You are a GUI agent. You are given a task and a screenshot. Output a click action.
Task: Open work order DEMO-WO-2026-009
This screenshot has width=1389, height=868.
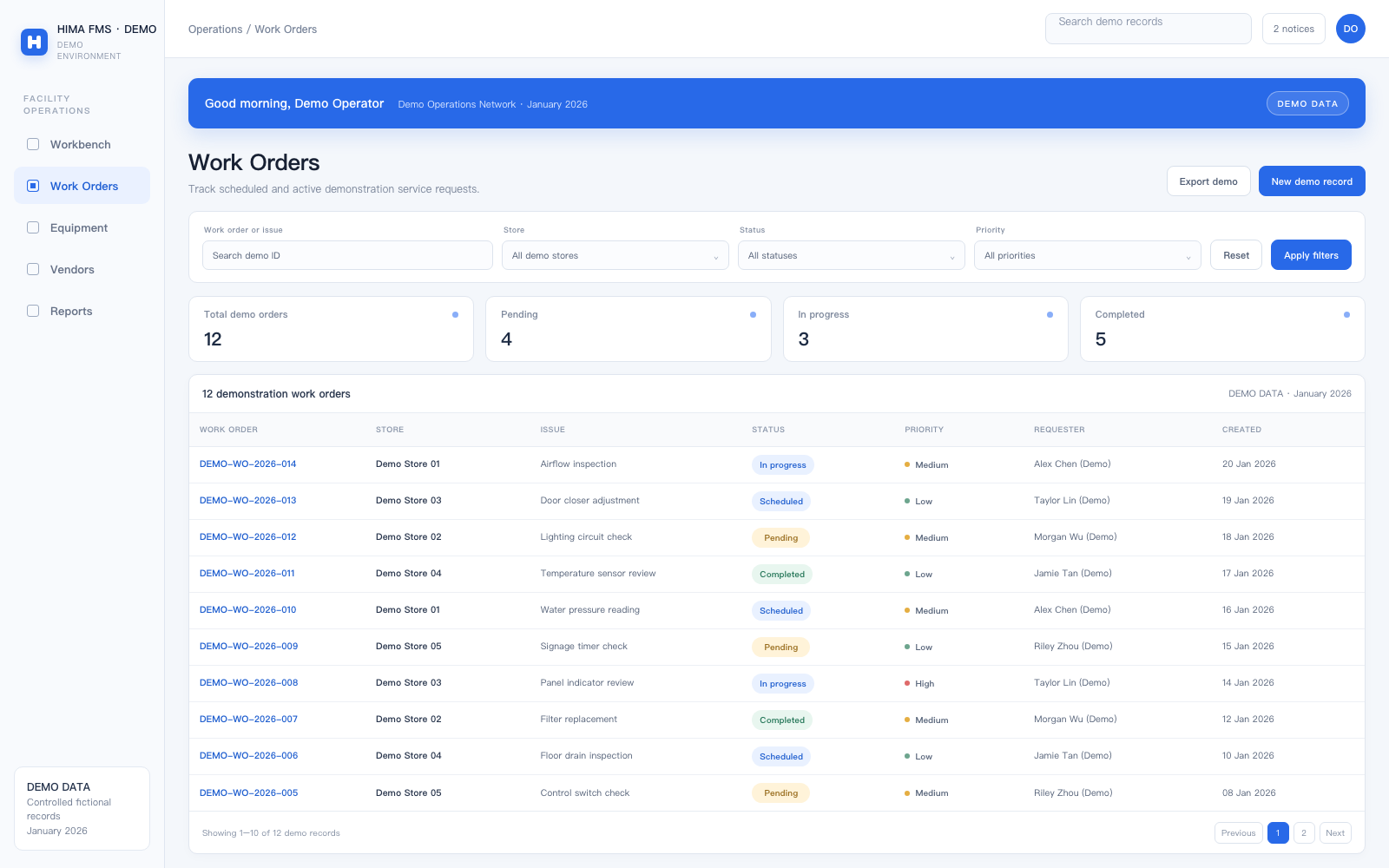(x=249, y=647)
